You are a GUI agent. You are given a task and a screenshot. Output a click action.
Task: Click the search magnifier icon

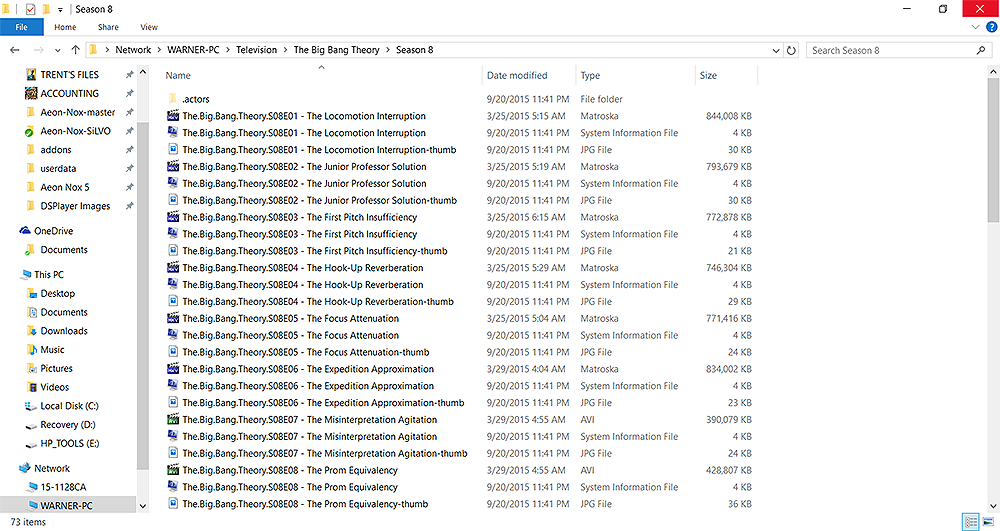click(981, 50)
